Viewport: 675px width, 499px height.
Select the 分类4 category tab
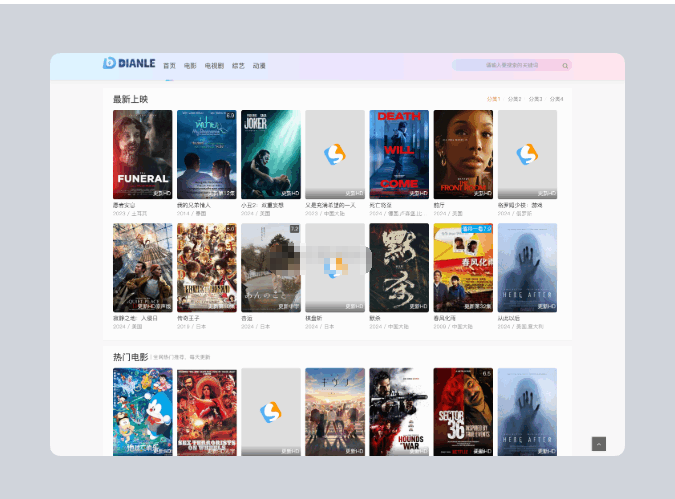[556, 99]
